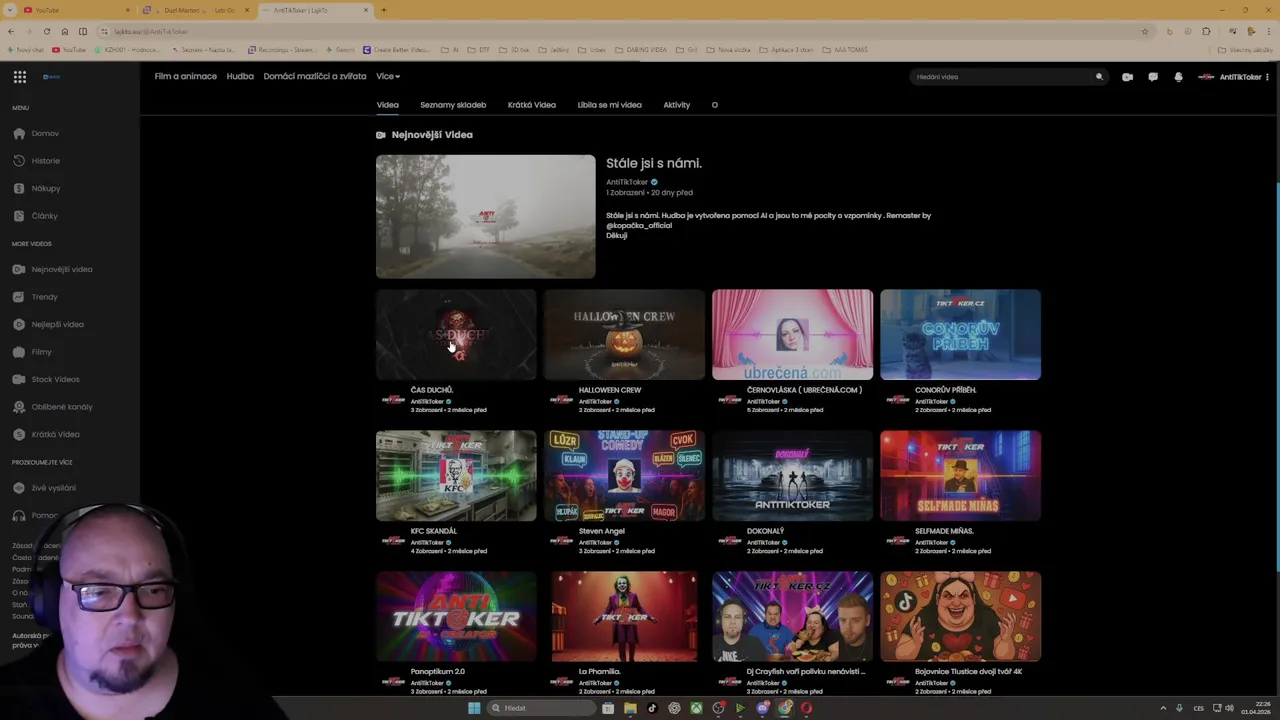Open the AntiTikToker account menu dots

1267,77
